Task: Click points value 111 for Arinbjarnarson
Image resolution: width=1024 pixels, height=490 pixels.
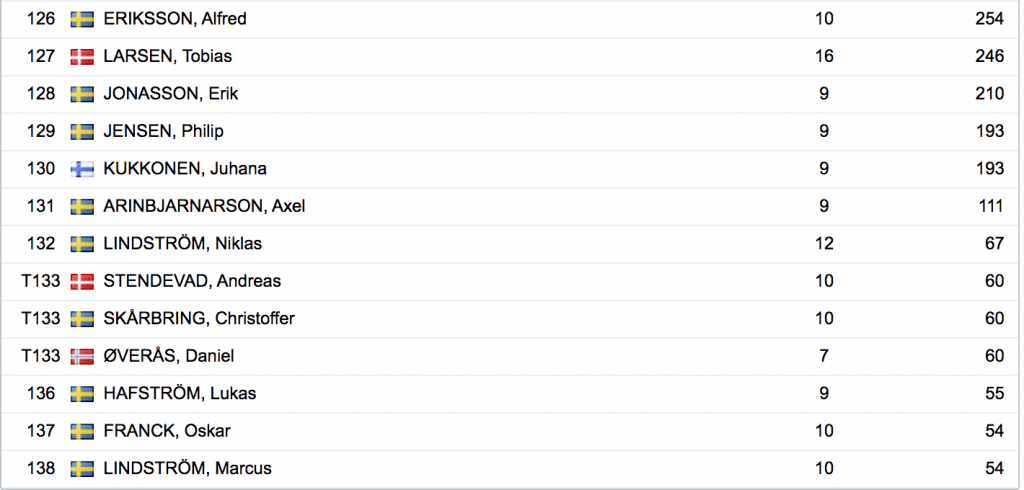Action: pyautogui.click(x=991, y=206)
